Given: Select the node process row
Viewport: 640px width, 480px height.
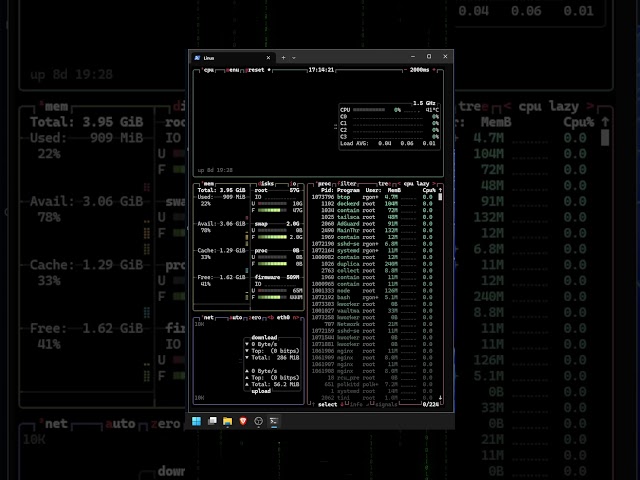Looking at the screenshot, I should [372, 291].
